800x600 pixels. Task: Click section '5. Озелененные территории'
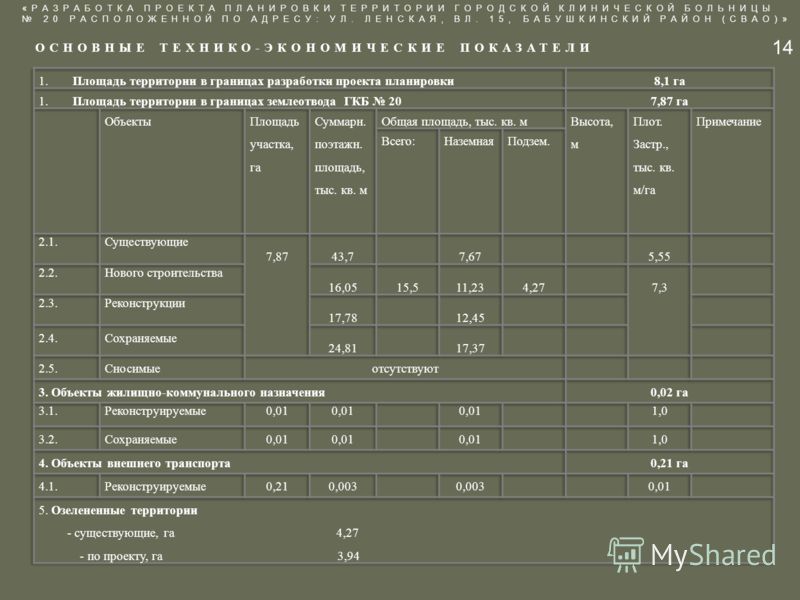118,511
